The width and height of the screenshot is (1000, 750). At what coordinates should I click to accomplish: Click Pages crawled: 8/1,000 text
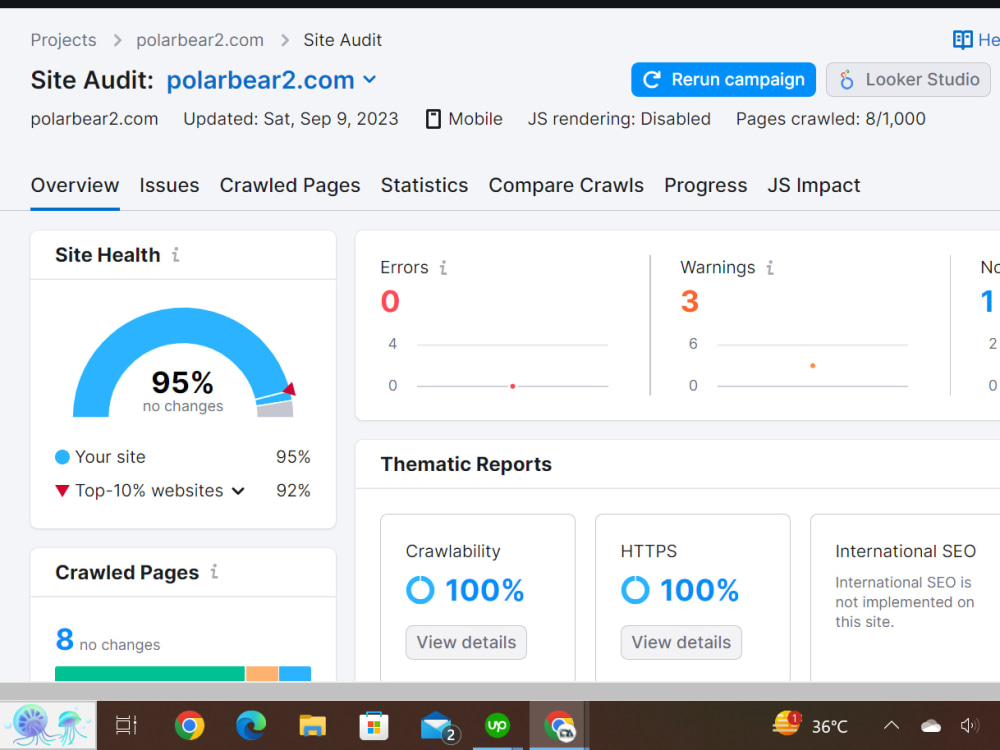(x=830, y=119)
